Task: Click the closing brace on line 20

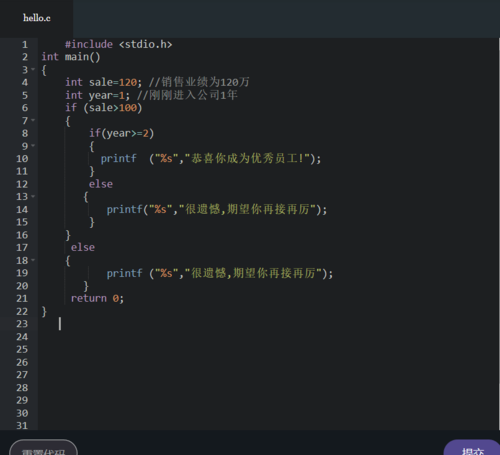Action: pos(86,286)
